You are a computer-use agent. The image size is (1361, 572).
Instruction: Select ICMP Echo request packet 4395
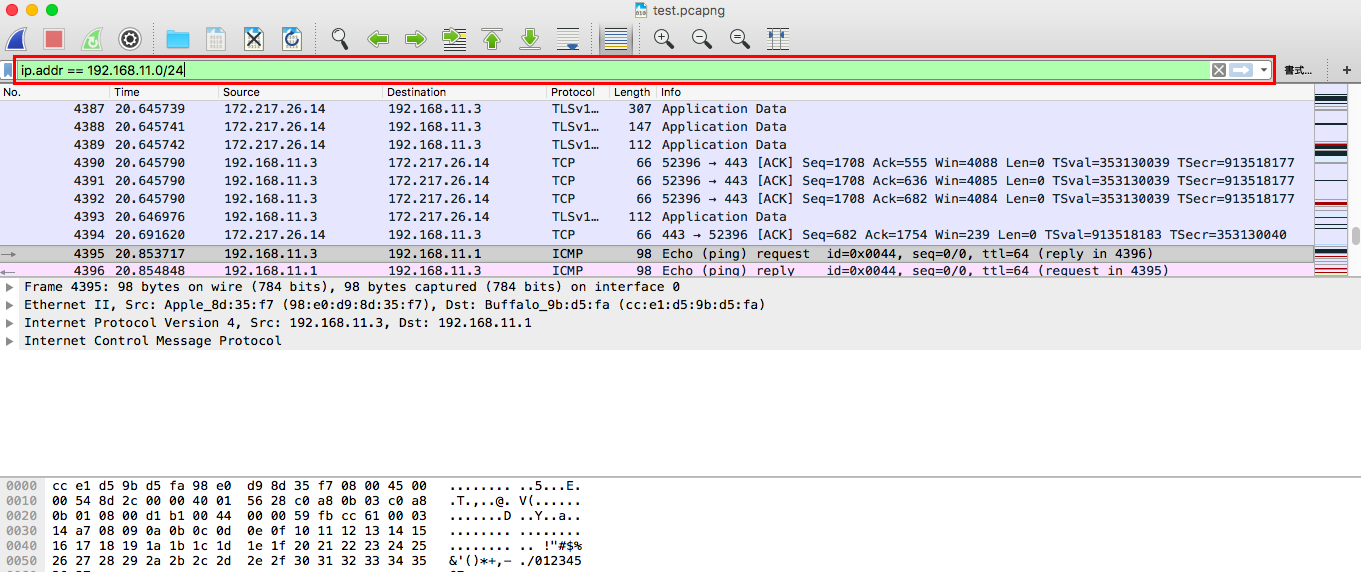[x=656, y=254]
